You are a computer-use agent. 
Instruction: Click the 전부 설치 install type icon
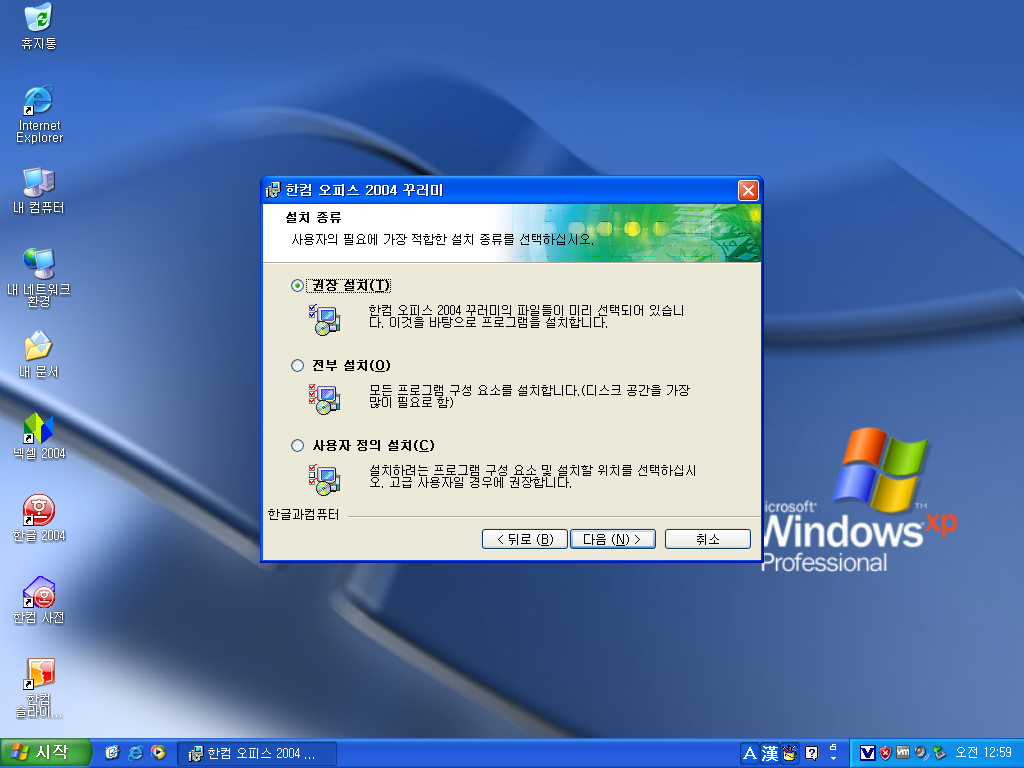click(325, 400)
